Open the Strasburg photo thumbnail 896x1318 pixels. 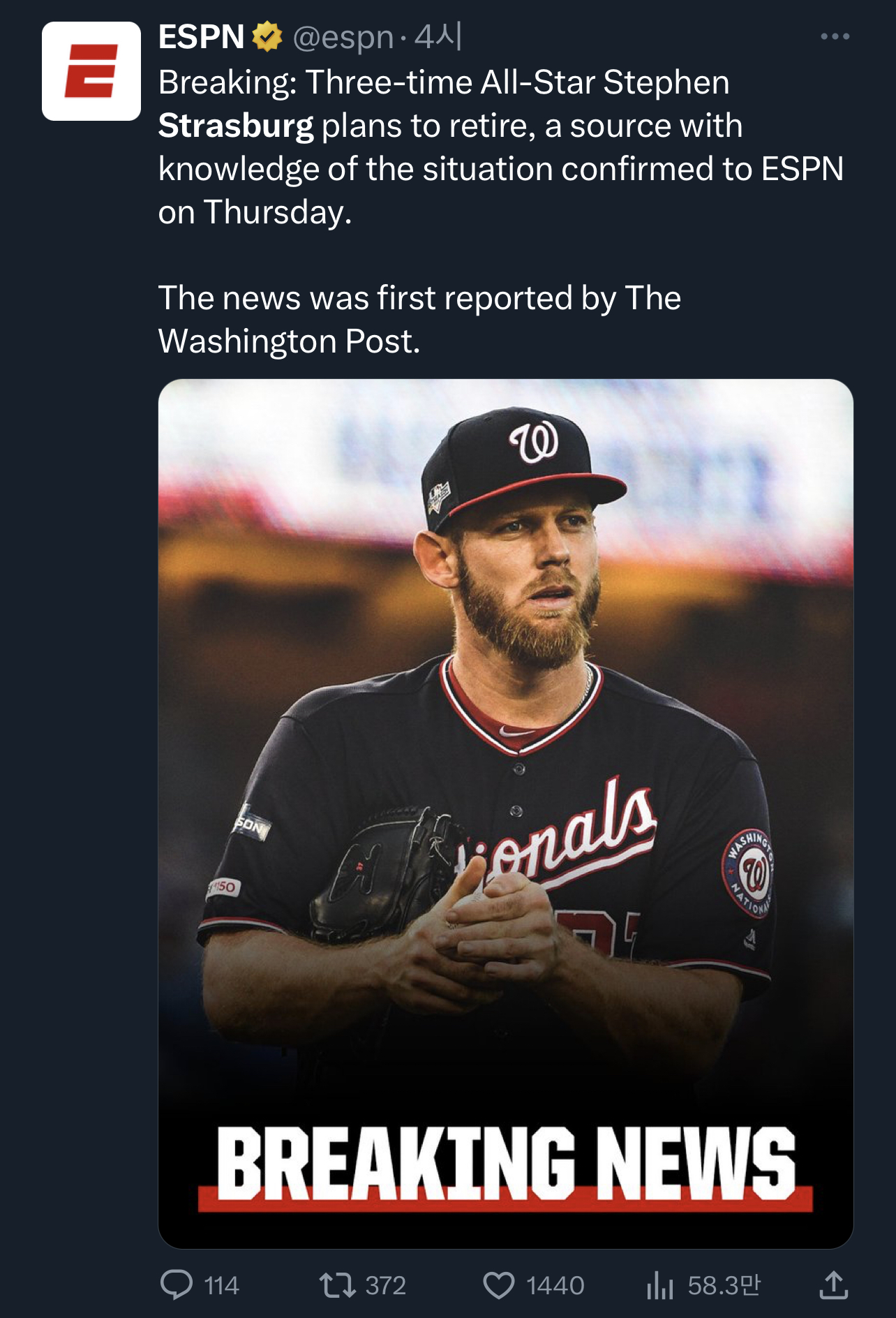tap(505, 768)
